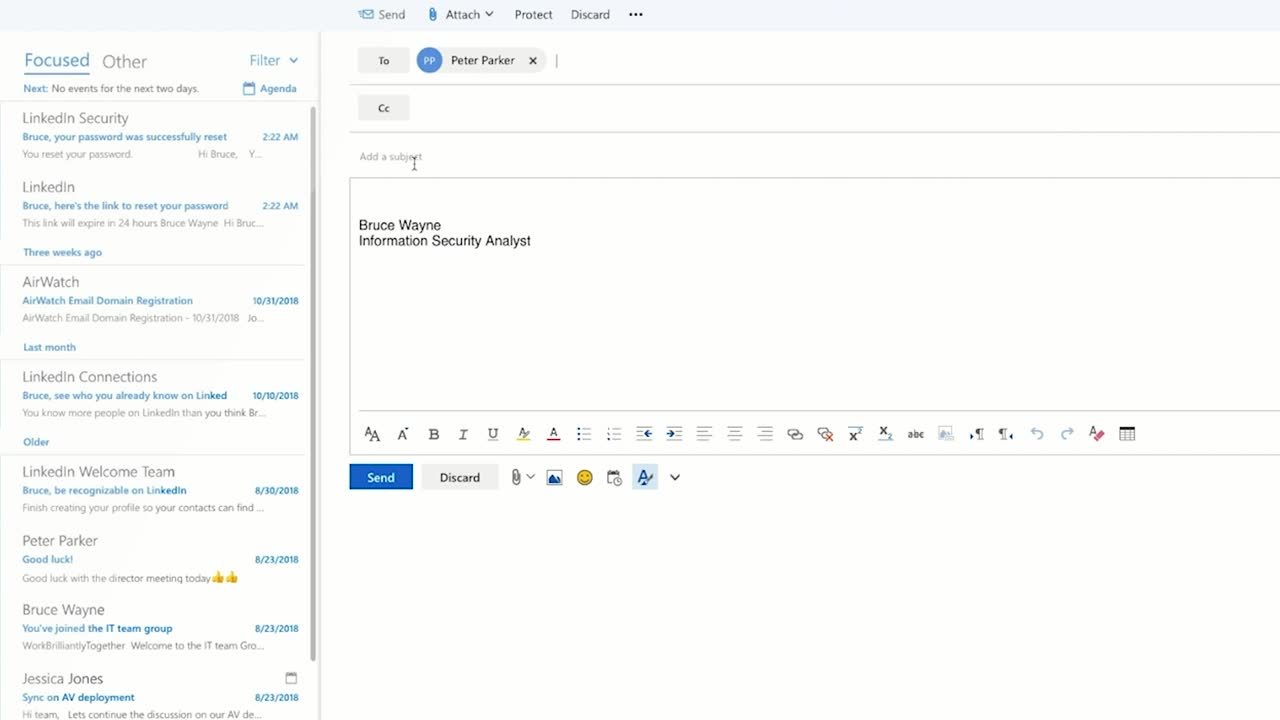Clear formatting with the eraser icon
This screenshot has width=1280, height=720.
click(1097, 434)
